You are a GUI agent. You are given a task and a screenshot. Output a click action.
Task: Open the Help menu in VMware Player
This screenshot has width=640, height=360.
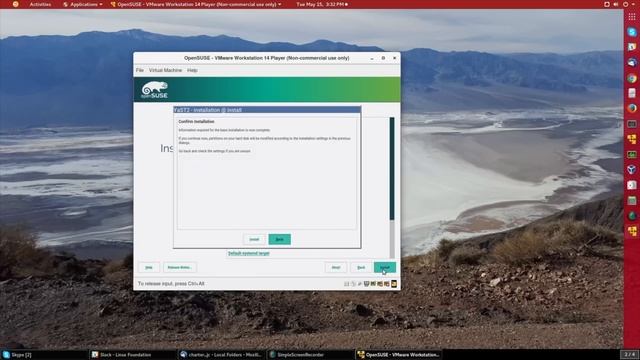192,70
